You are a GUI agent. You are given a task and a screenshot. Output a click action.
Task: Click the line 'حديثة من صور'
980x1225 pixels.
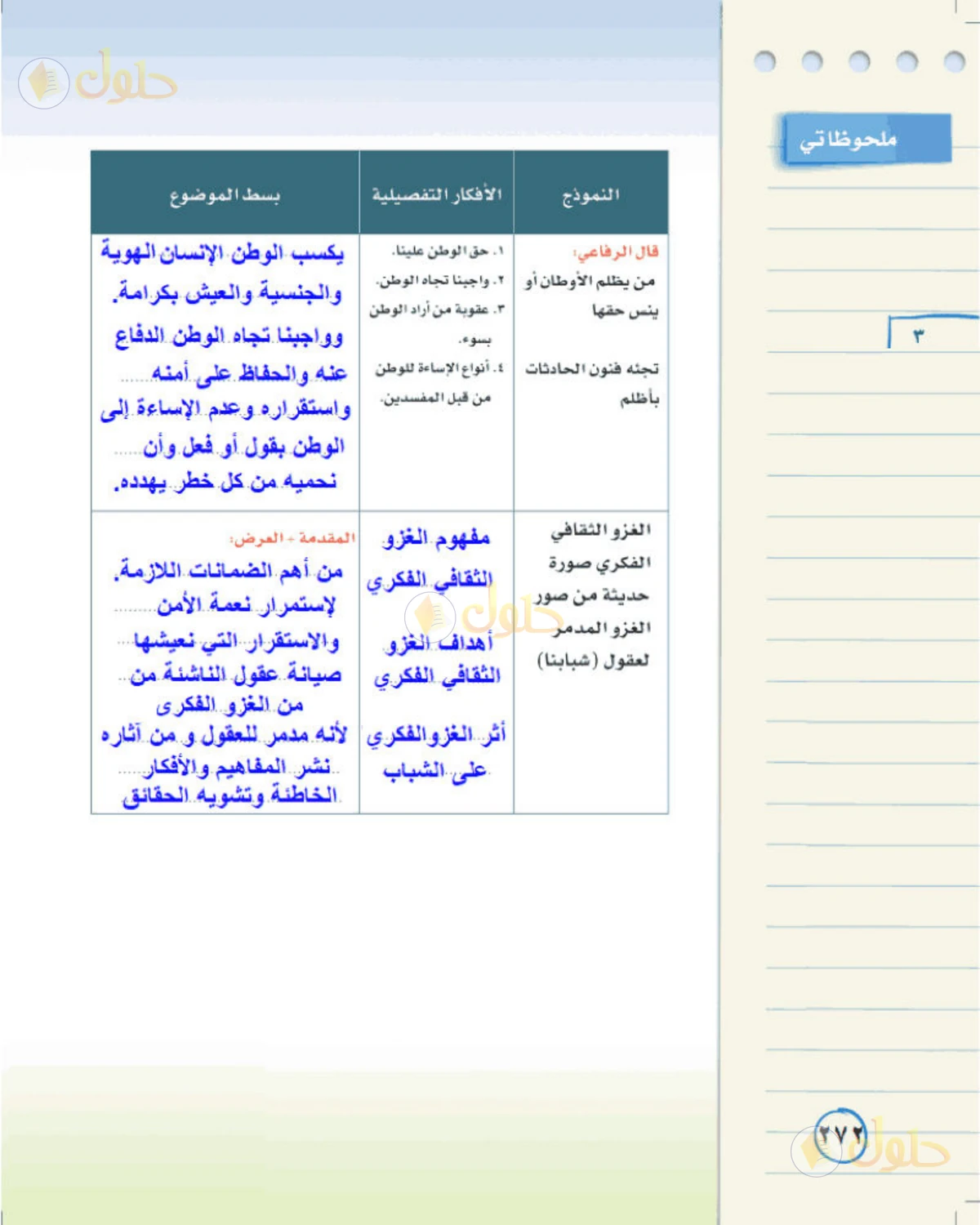coord(592,596)
